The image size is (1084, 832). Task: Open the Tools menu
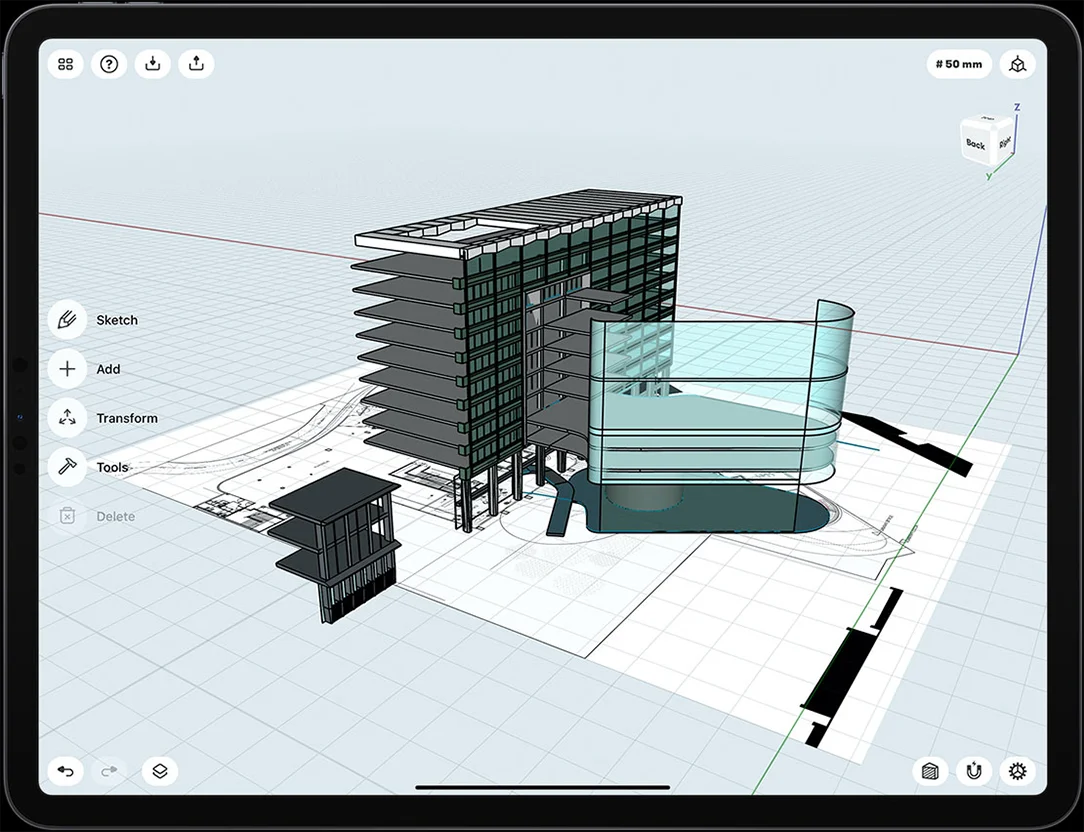(x=67, y=467)
